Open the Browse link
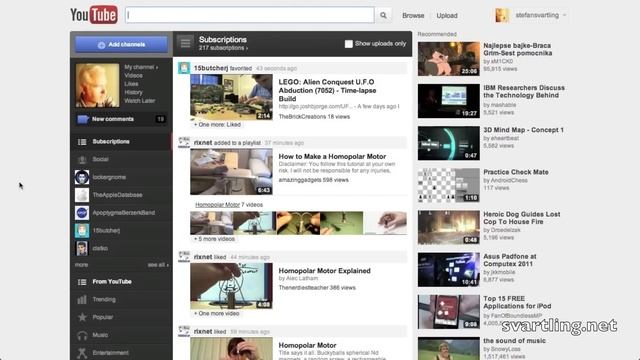 (413, 16)
